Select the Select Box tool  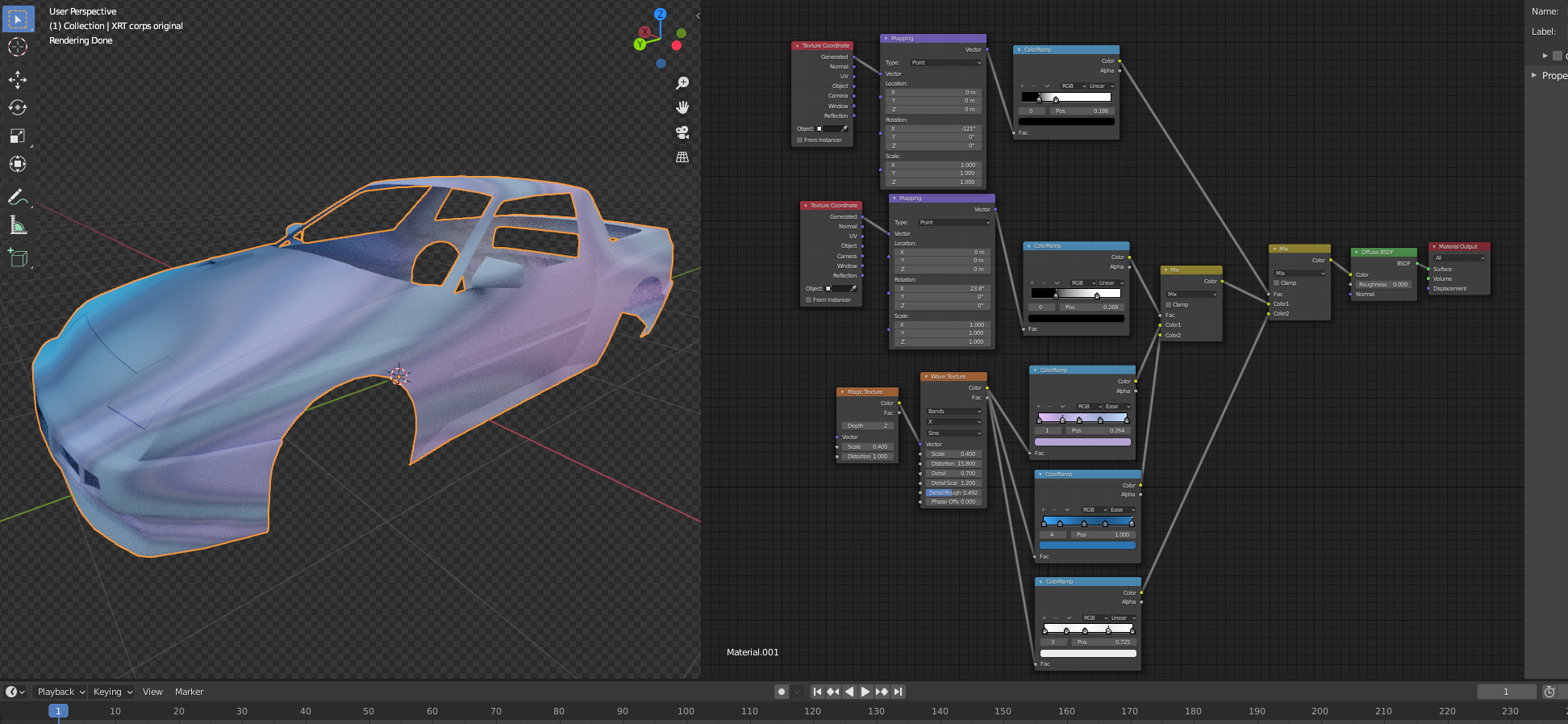[18, 19]
